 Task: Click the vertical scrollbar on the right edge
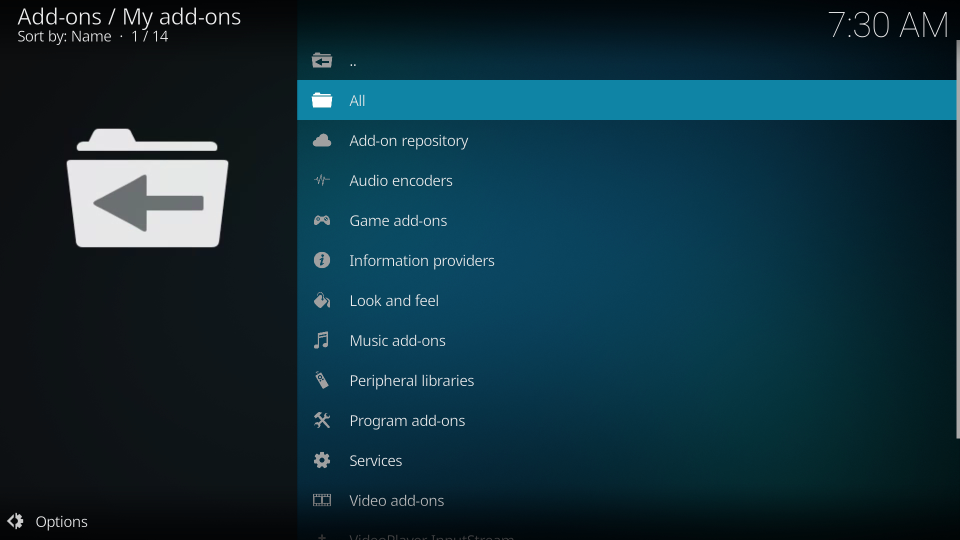click(x=956, y=240)
